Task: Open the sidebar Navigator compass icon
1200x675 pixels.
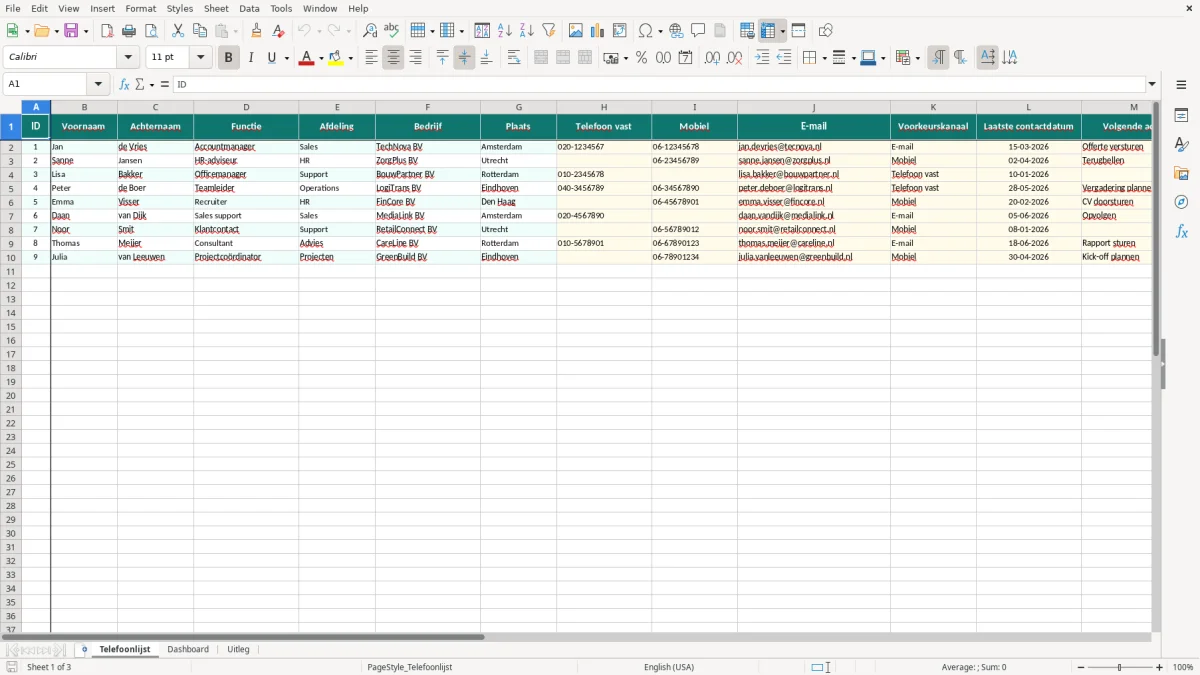Action: coord(1182,203)
